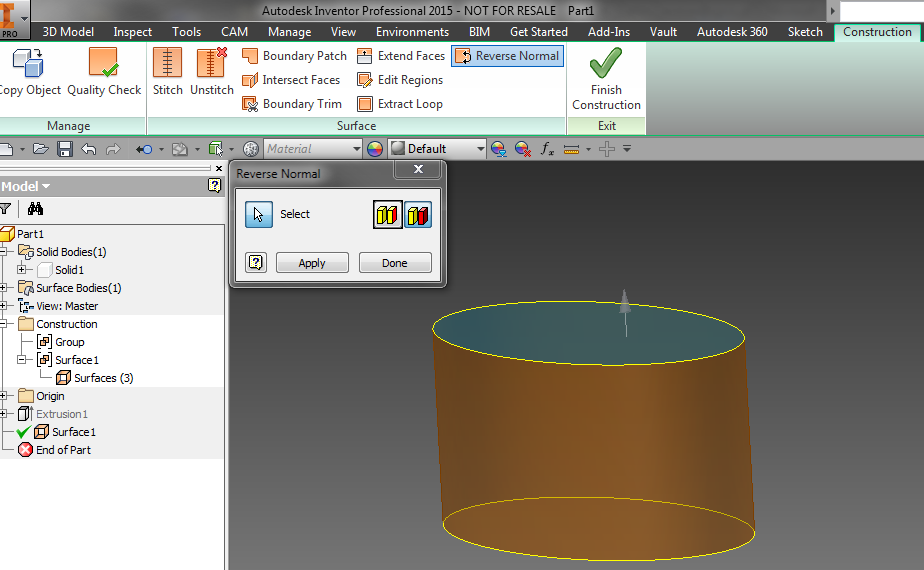
Task: Click the clear appearance override icon
Action: 523,149
